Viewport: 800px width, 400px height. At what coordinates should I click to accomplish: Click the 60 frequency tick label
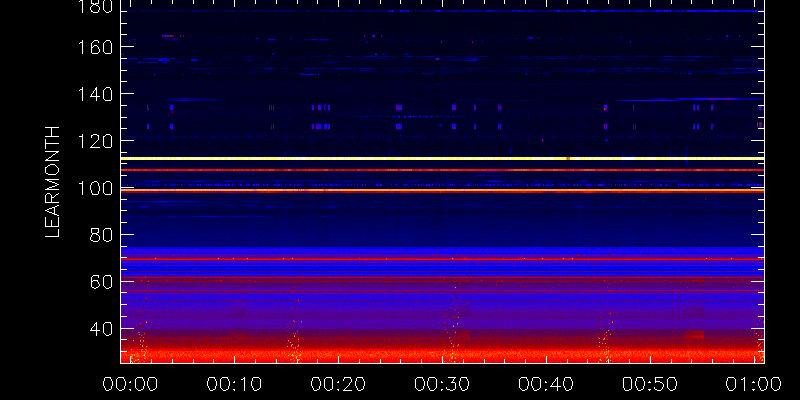[x=101, y=282]
